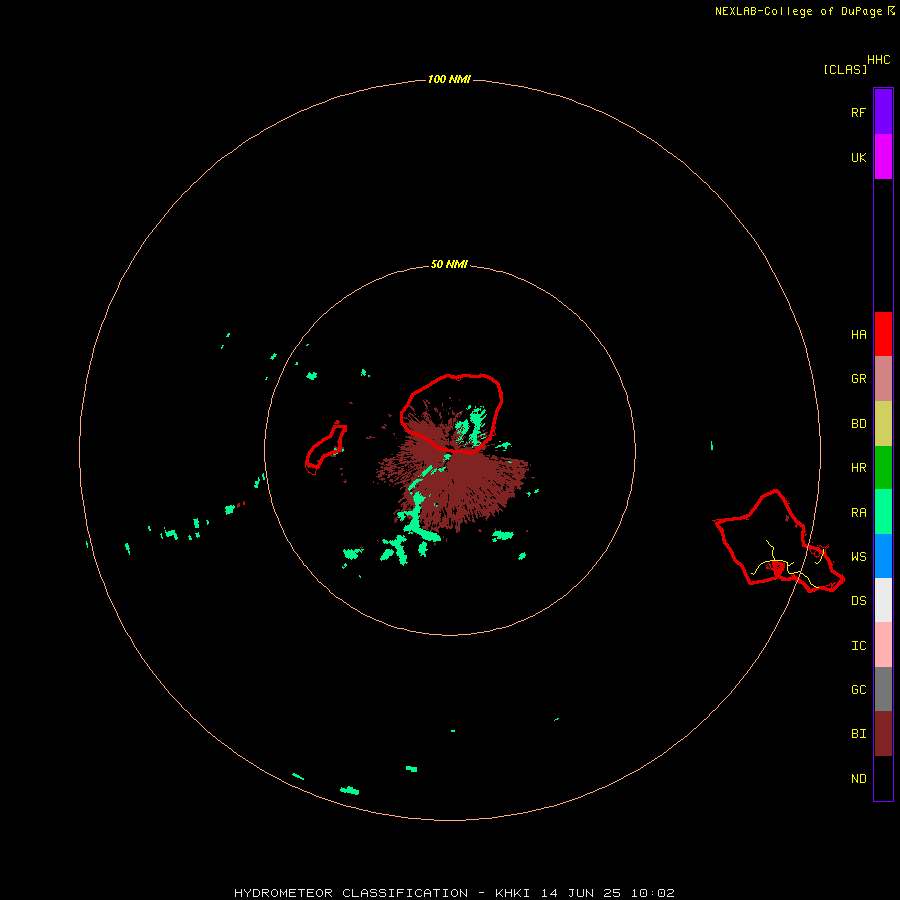Screen dimensions: 900x900
Task: Click the UK legend label
Action: click(x=858, y=157)
